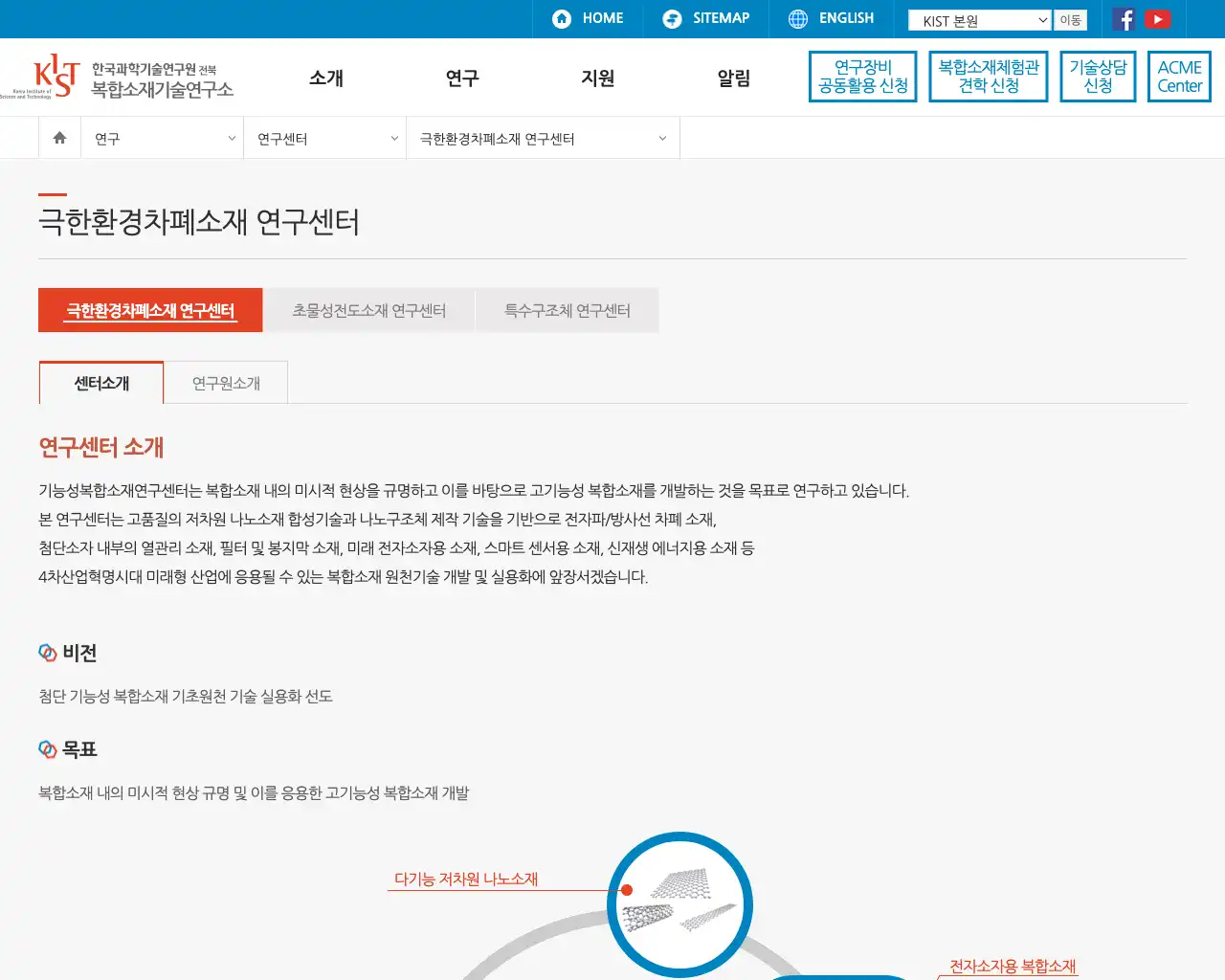This screenshot has height=980, width=1225.
Task: Click the HOME icon in the top bar
Action: 562,18
